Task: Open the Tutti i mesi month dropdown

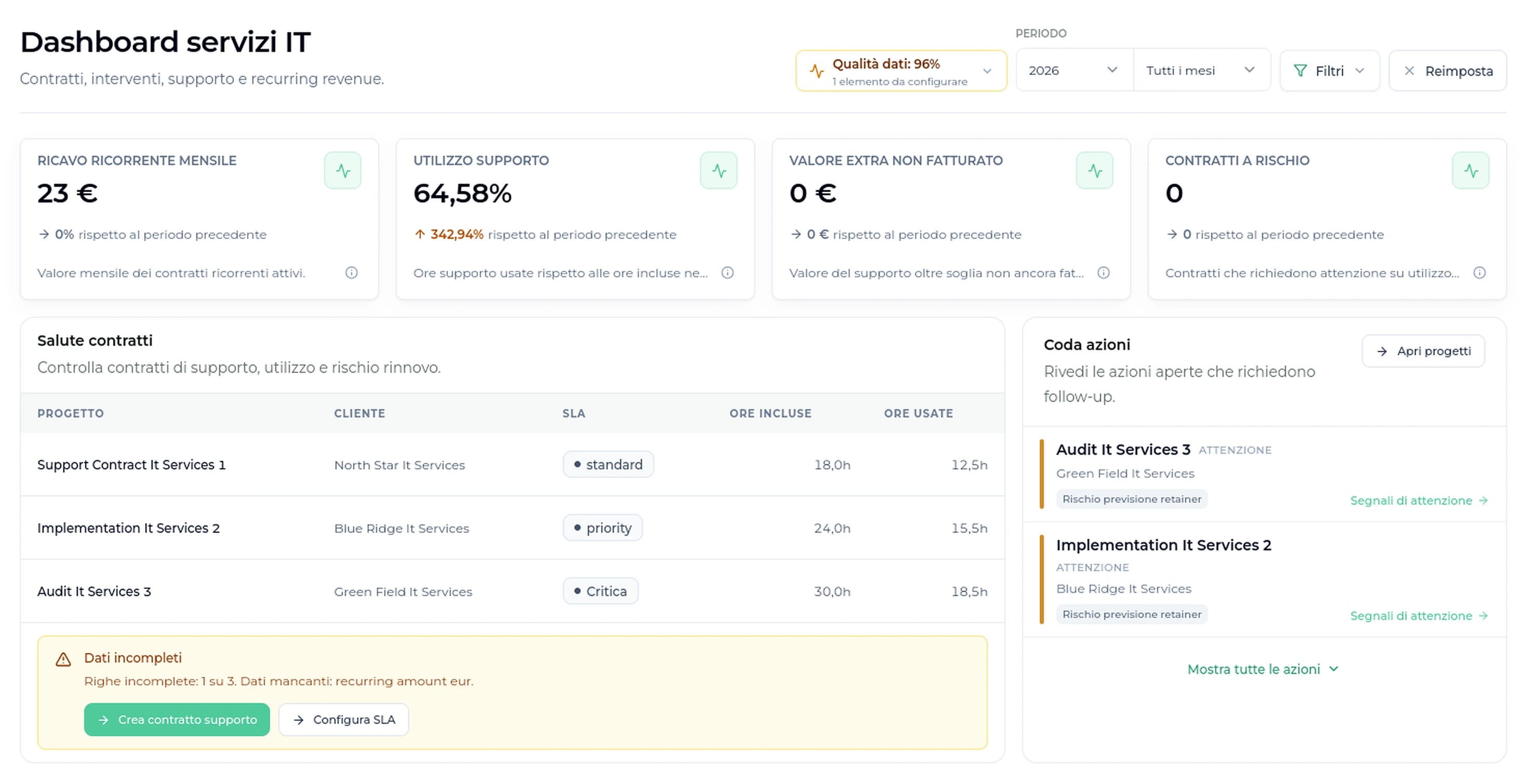Action: [x=1201, y=70]
